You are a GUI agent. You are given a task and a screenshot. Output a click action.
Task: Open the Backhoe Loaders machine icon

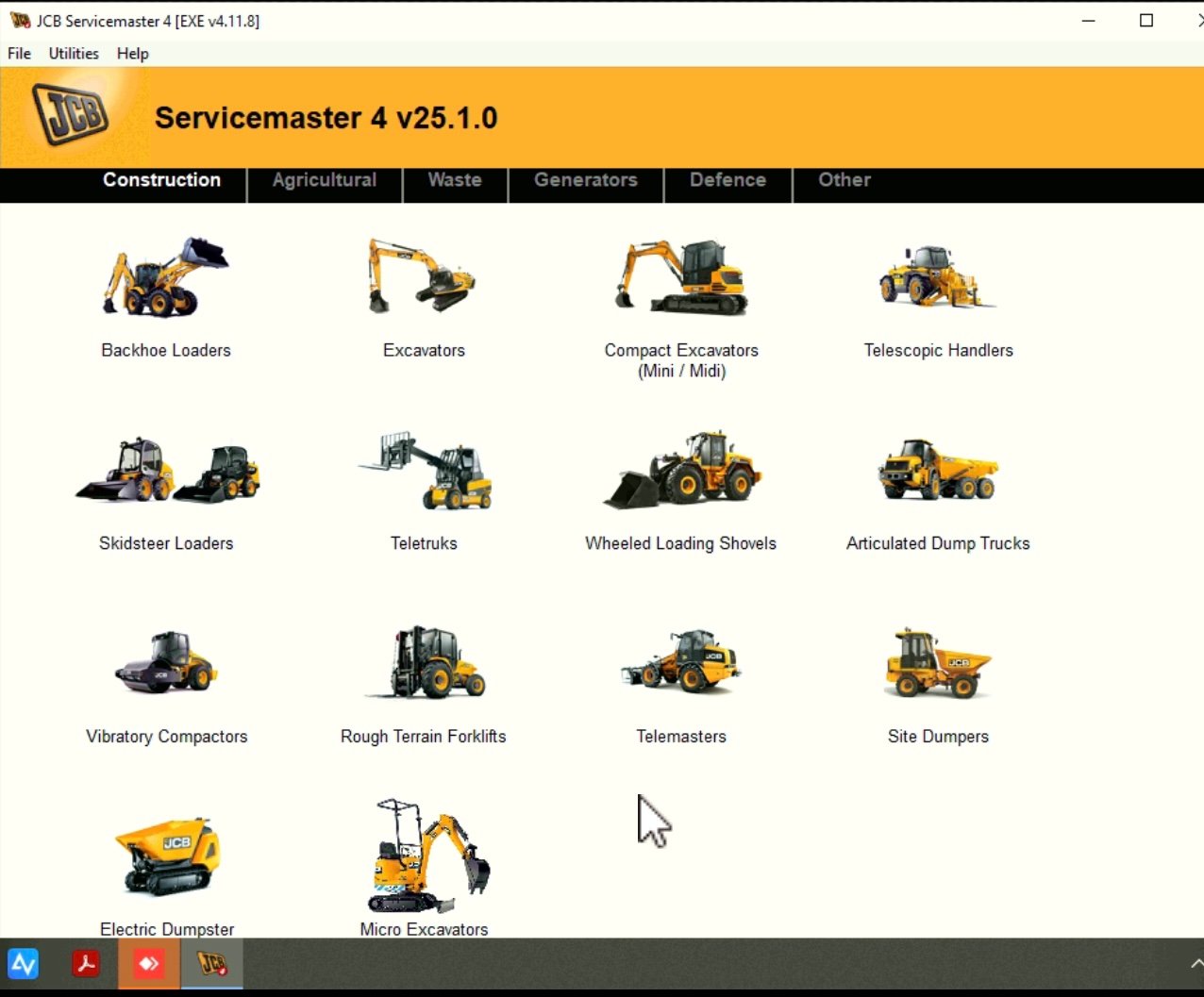point(166,276)
